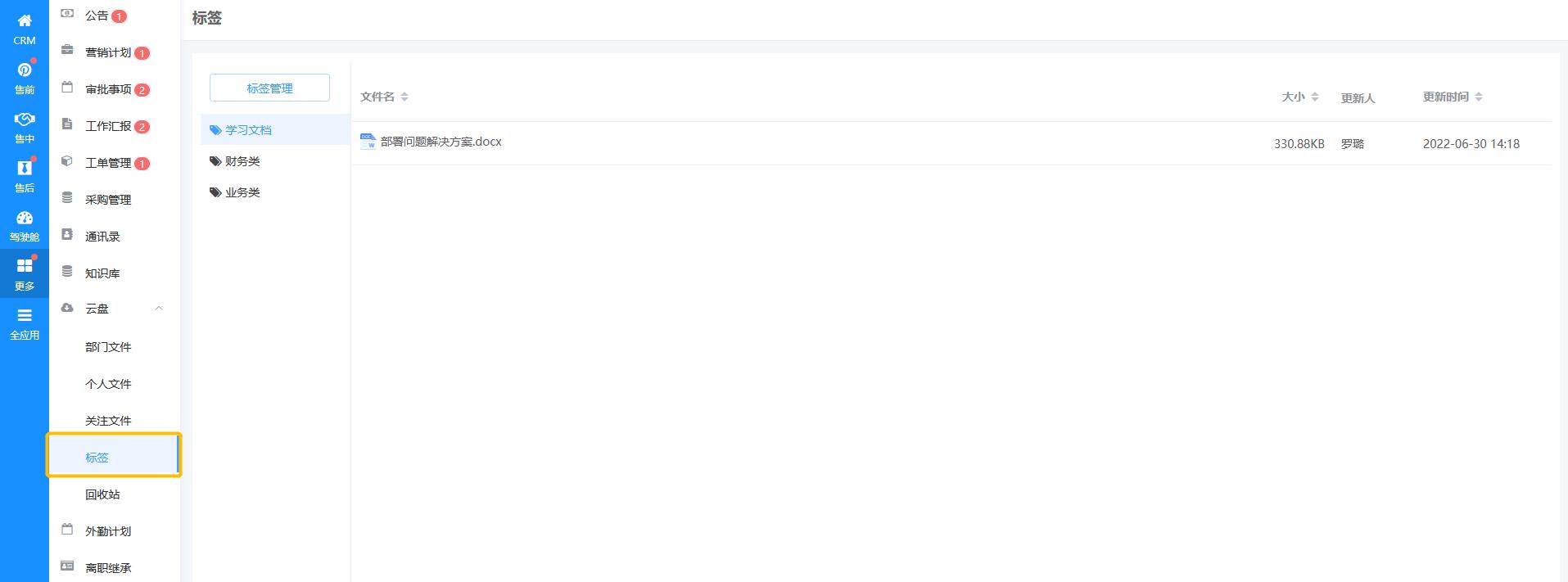Image resolution: width=1568 pixels, height=582 pixels.
Task: Open the 知识库 menu item
Action: [x=102, y=273]
